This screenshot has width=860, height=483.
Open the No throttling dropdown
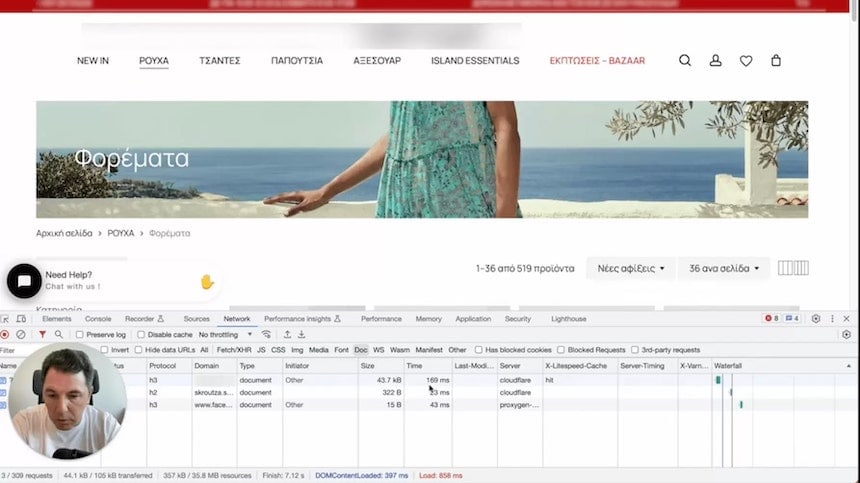click(x=226, y=334)
